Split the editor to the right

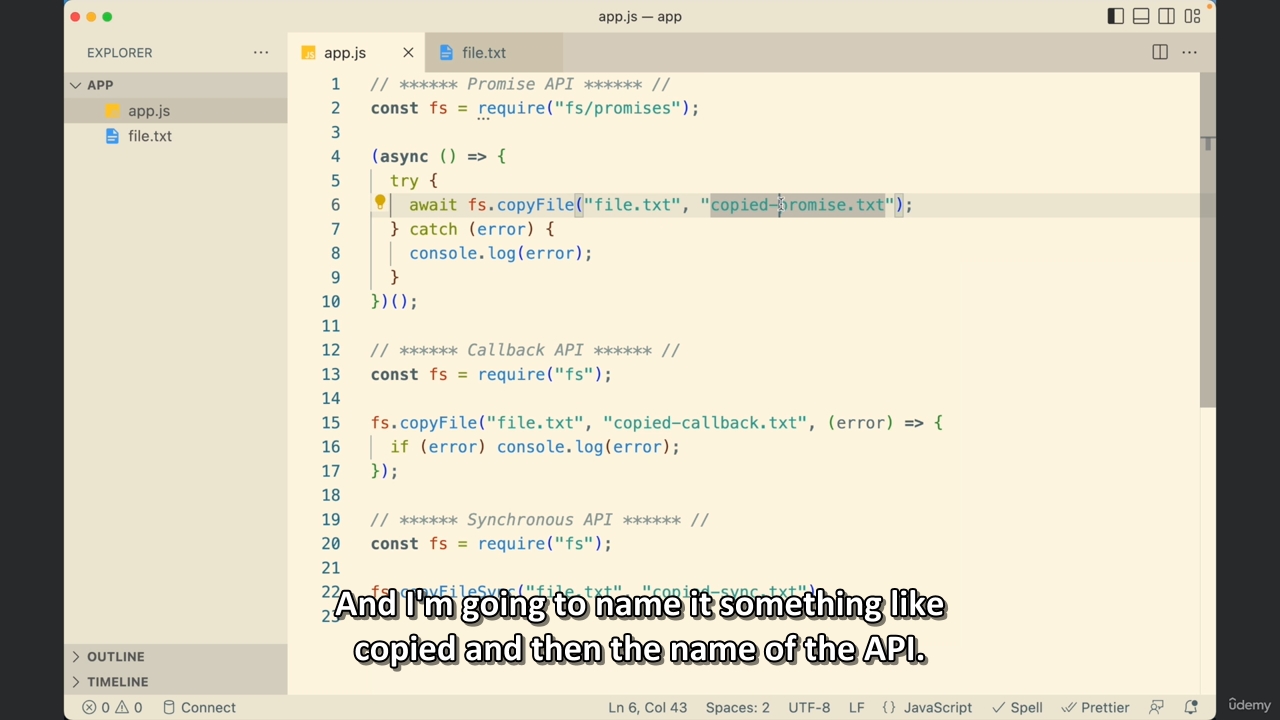pos(1160,52)
